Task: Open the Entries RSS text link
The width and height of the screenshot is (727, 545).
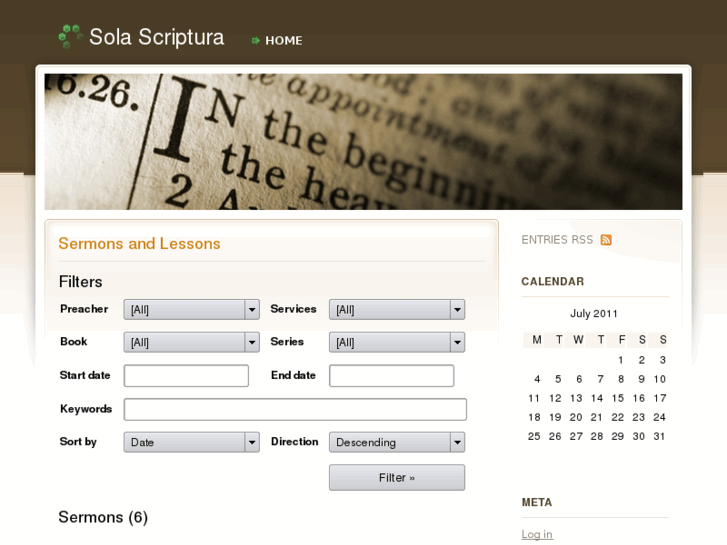Action: (557, 240)
